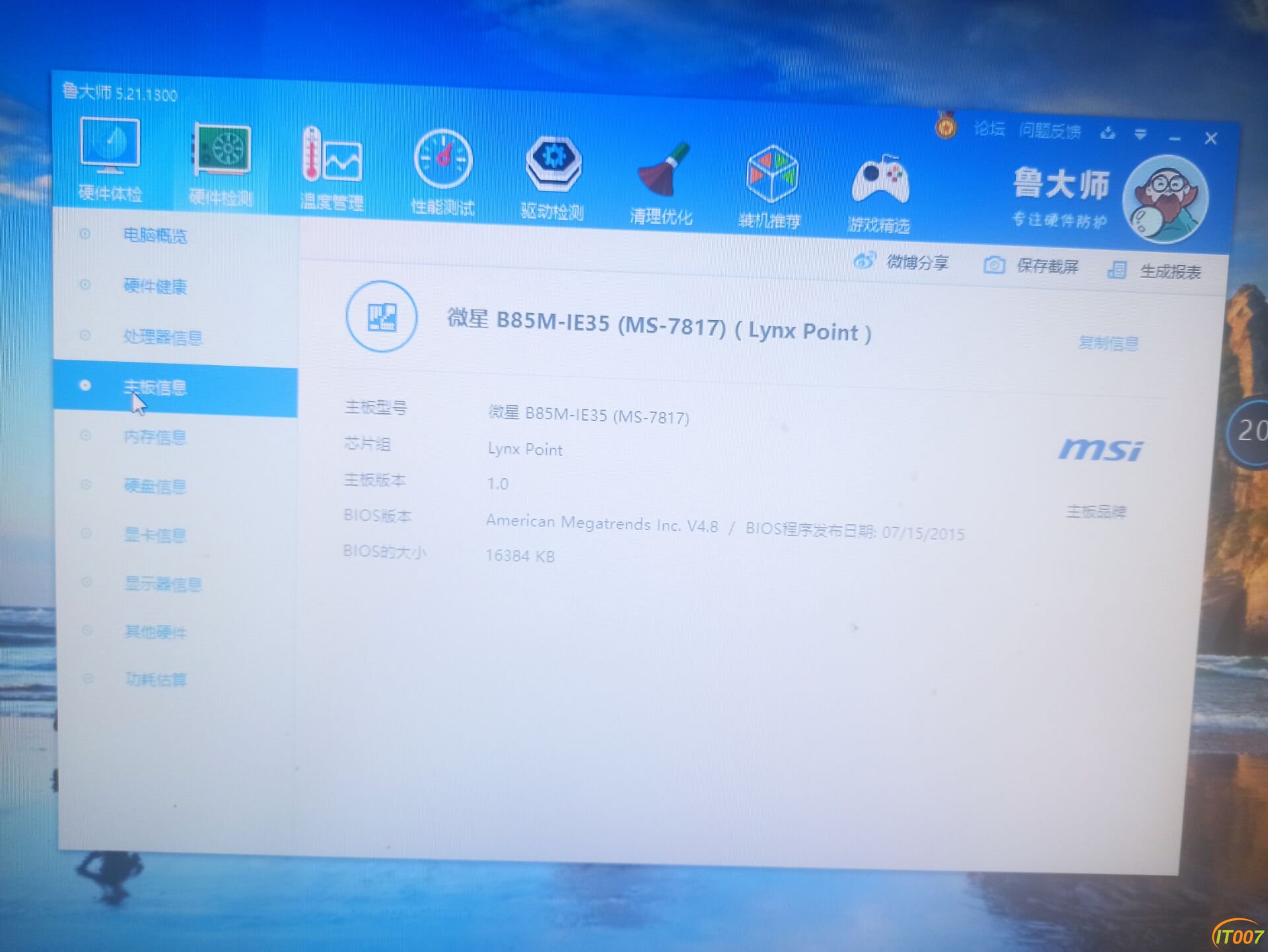Screen dimensions: 1268x952
Task: Click chipset value Lynx Point
Action: 525,449
